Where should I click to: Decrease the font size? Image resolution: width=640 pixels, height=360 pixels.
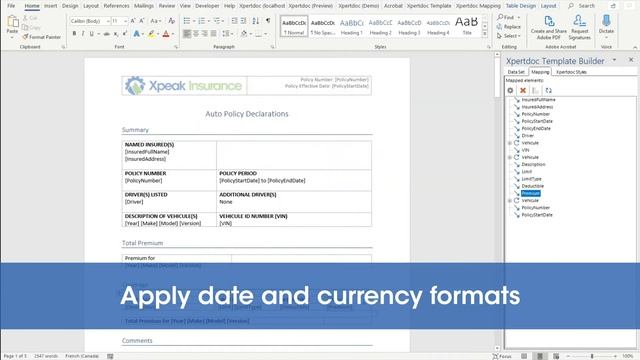[x=142, y=21]
